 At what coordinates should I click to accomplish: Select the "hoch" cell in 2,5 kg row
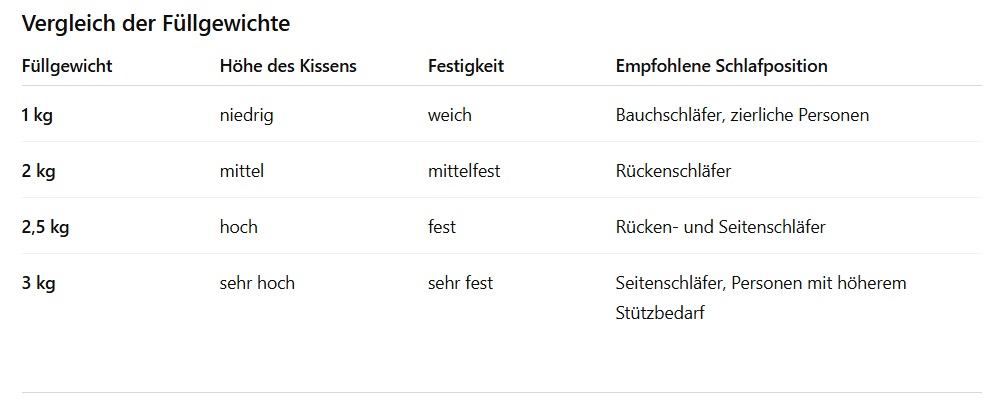pyautogui.click(x=238, y=227)
